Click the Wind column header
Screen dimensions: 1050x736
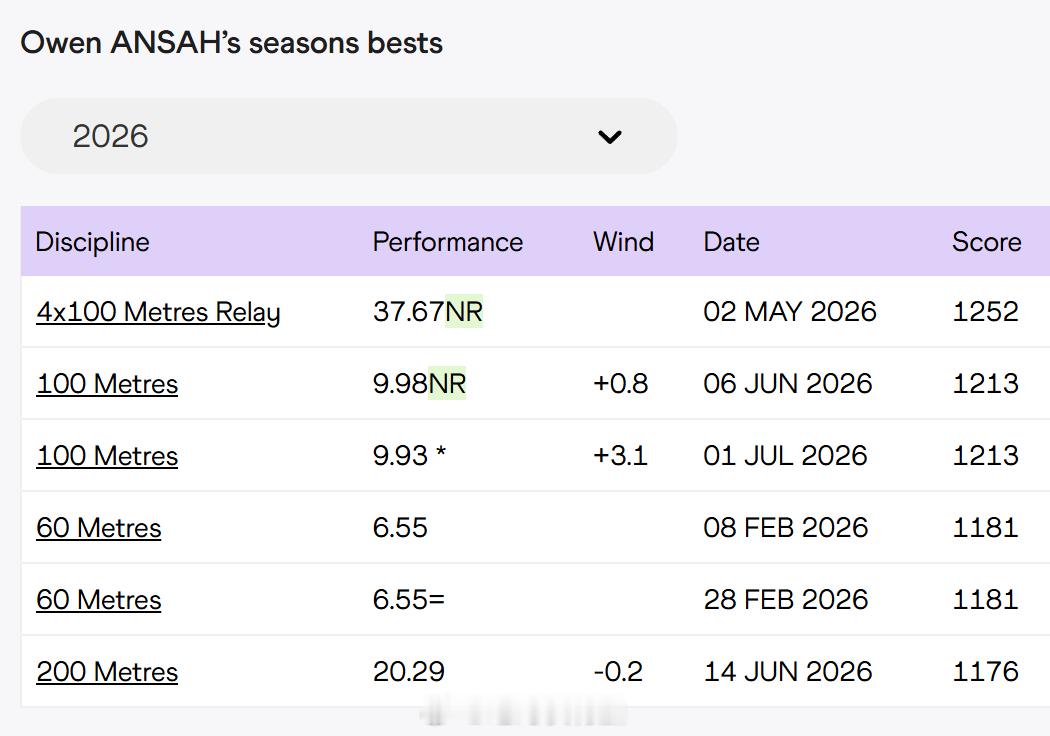click(623, 242)
